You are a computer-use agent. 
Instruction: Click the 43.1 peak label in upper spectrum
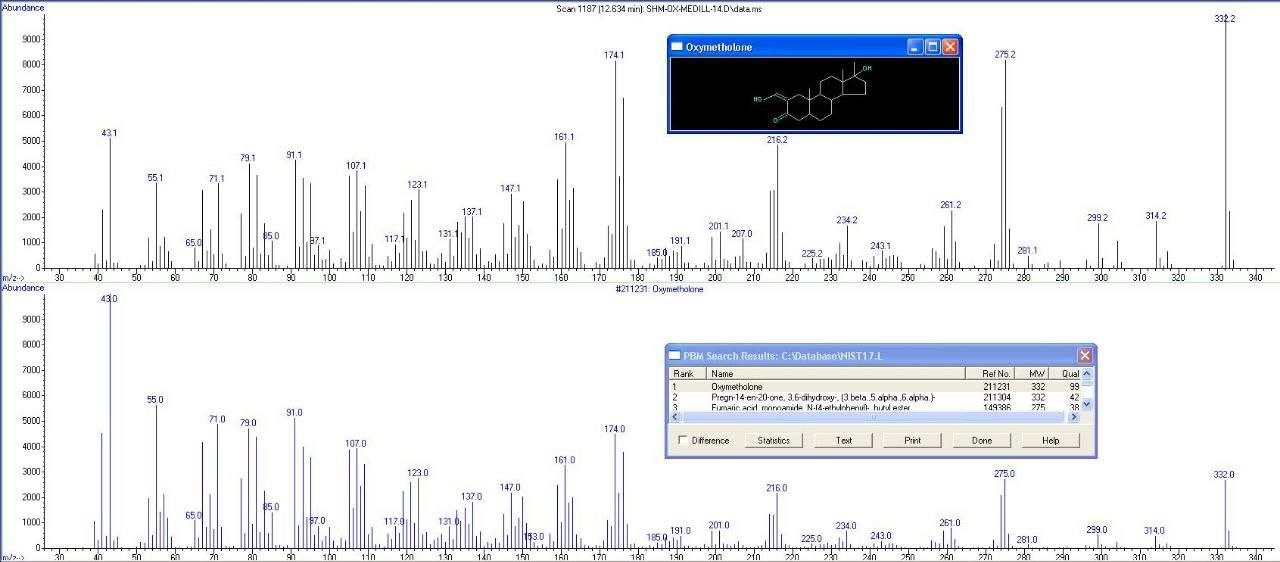(109, 133)
